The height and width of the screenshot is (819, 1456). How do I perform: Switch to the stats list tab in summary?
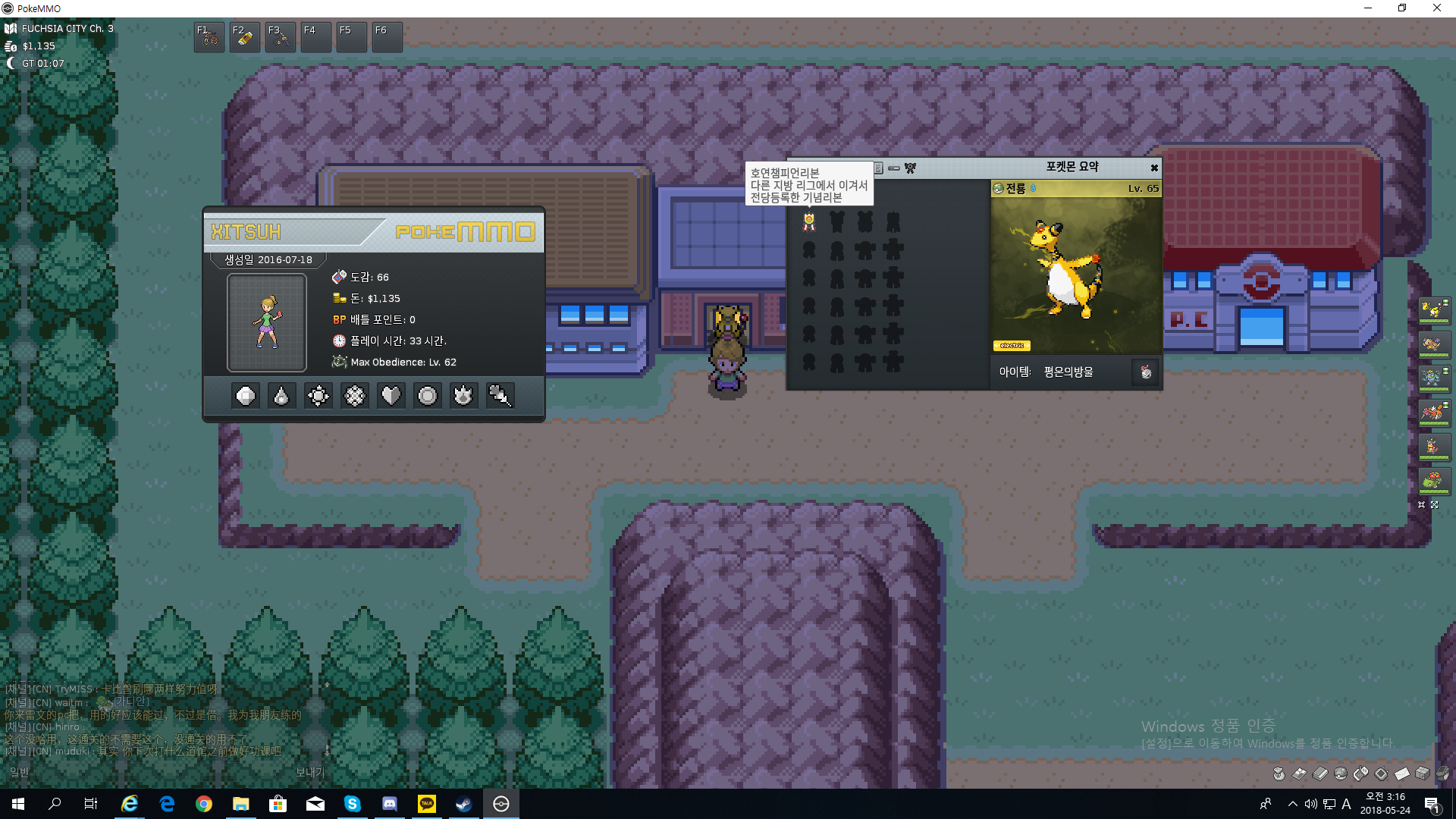click(x=878, y=168)
